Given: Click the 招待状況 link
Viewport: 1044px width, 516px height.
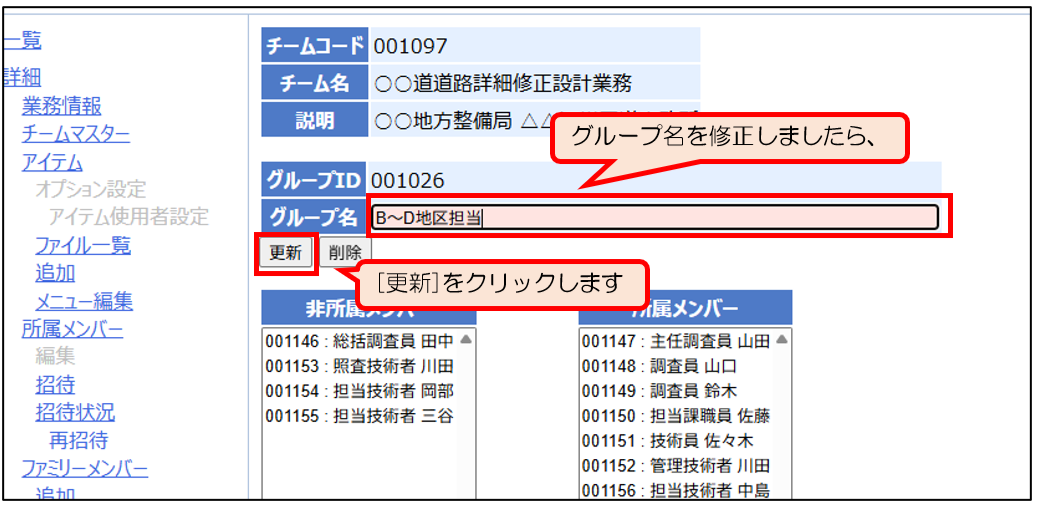Looking at the screenshot, I should (75, 412).
